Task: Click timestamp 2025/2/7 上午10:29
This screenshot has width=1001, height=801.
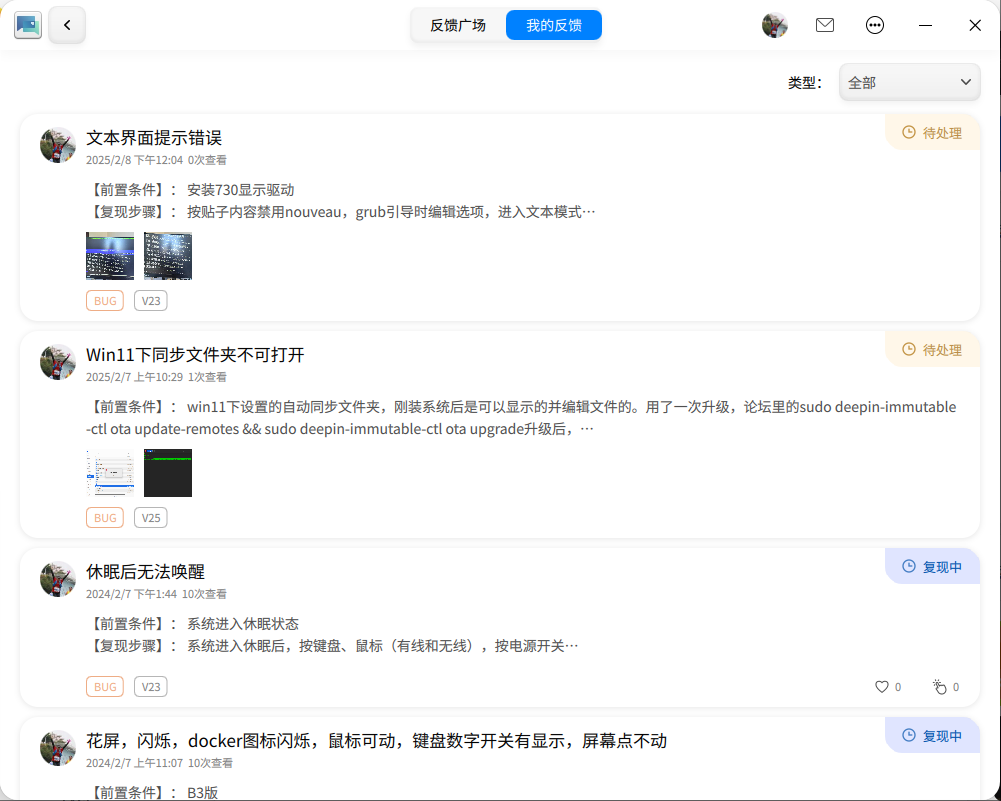Action: coord(135,377)
